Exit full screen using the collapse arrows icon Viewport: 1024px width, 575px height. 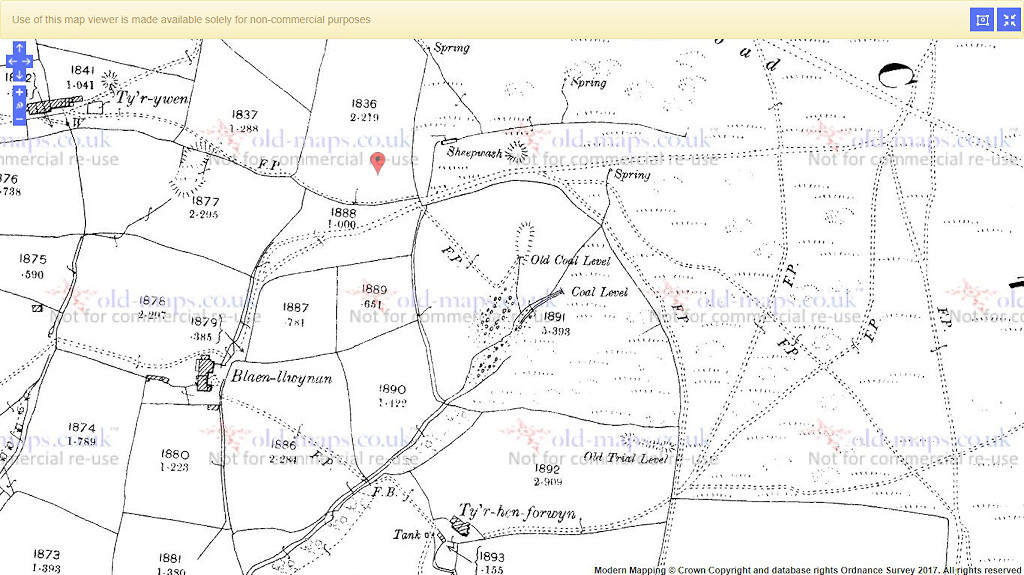point(1010,20)
